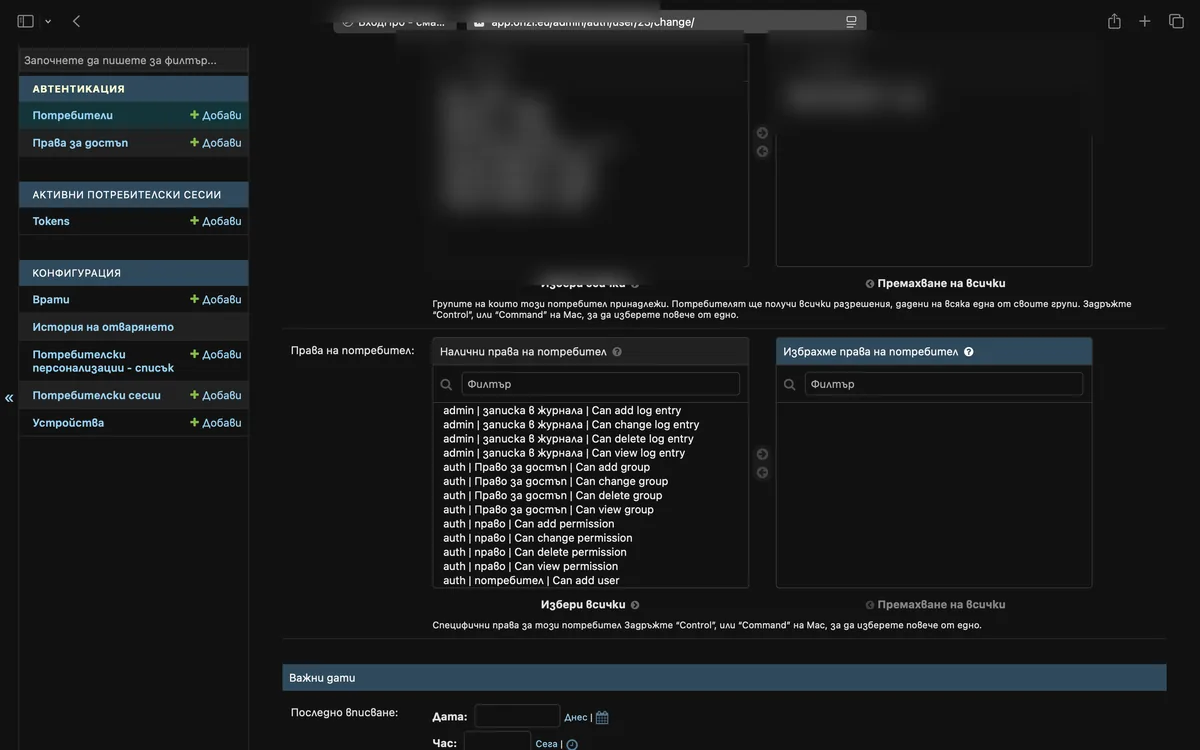Open the dropdown arrow next to Safari sidebar button
This screenshot has height=750, width=1200.
tap(48, 22)
